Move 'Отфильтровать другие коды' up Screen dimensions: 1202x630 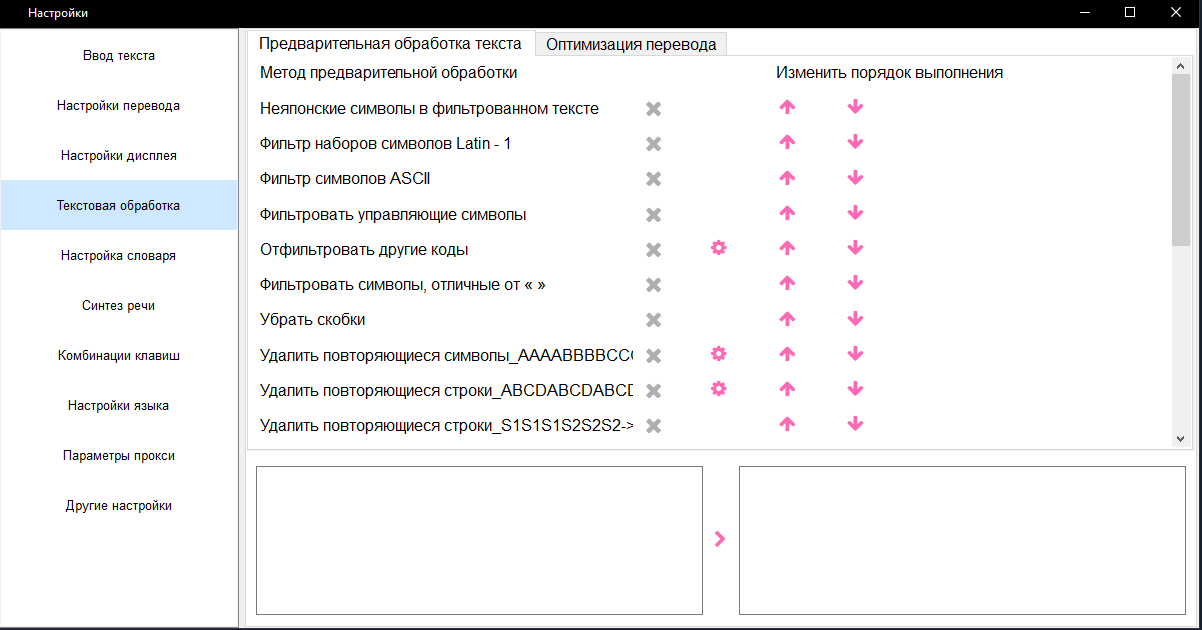pyautogui.click(x=787, y=248)
